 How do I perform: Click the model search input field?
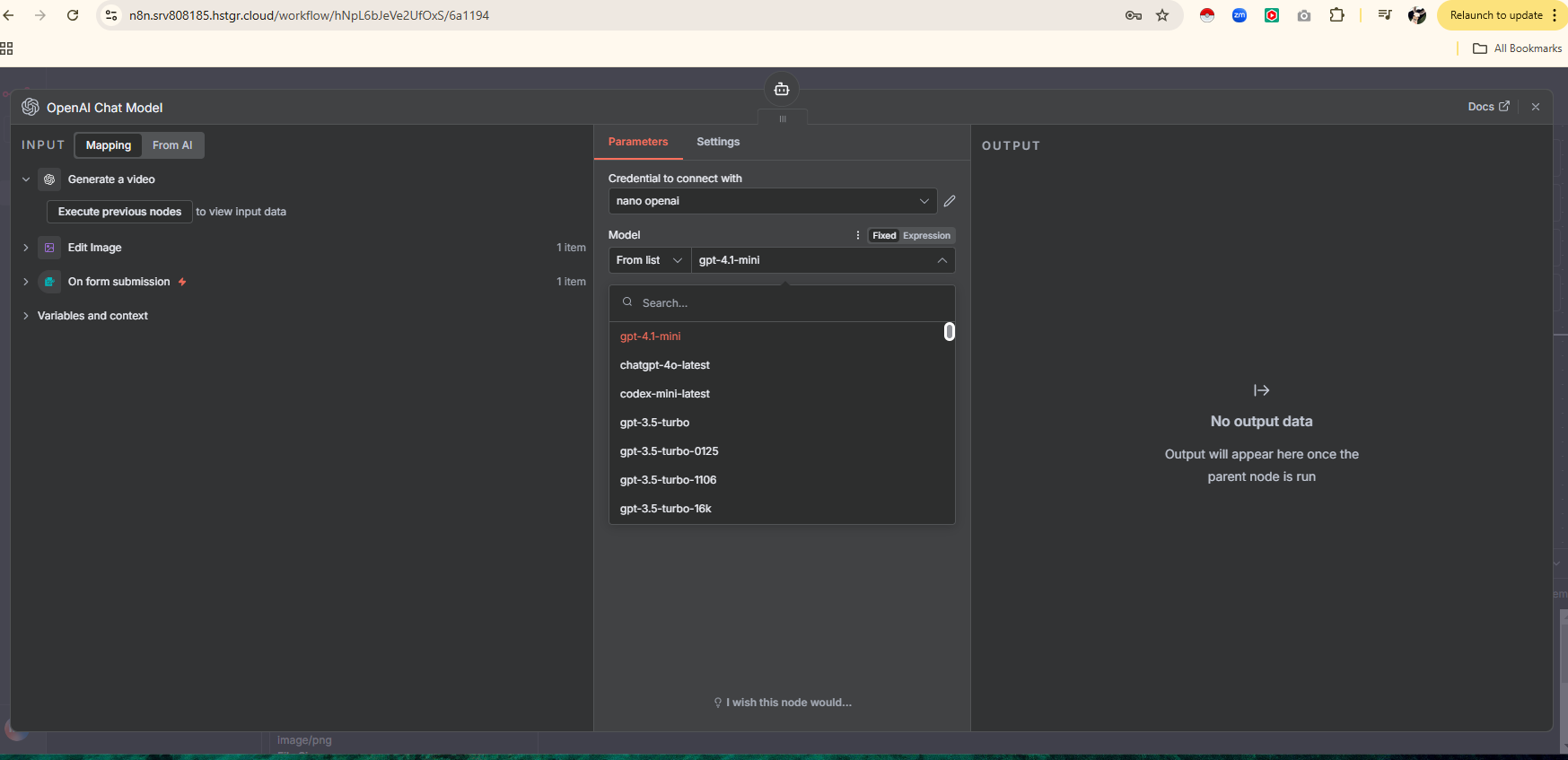click(782, 303)
